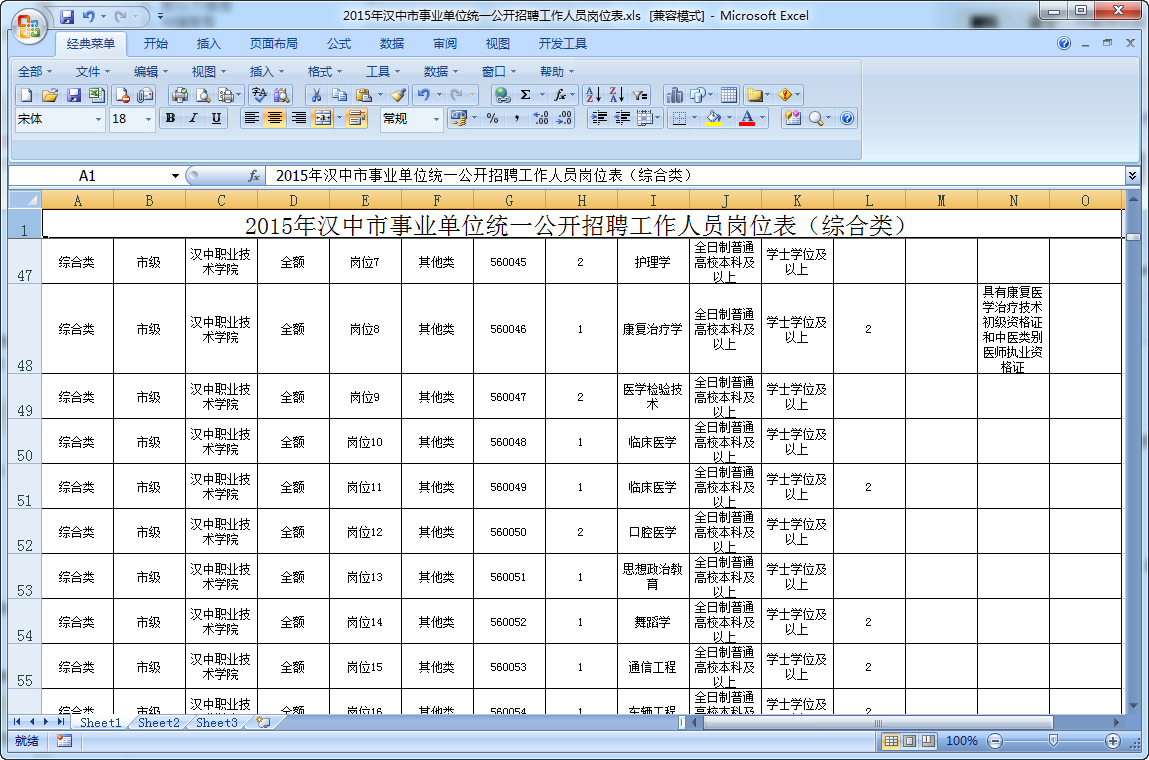This screenshot has height=760, width=1149.
Task: Toggle italic formatting
Action: click(193, 118)
